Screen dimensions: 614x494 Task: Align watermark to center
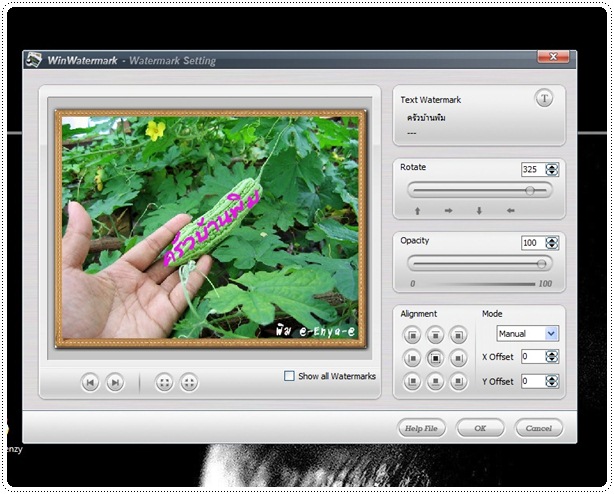[435, 358]
